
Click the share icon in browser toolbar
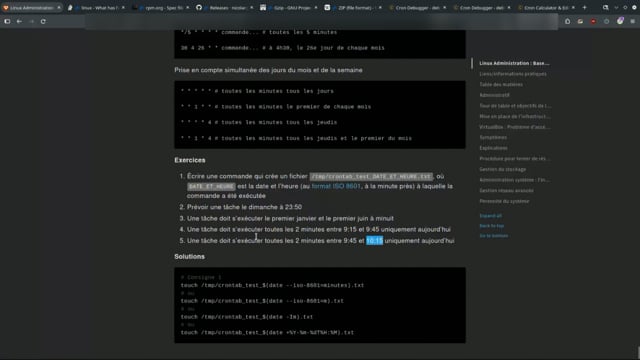(x=567, y=21)
